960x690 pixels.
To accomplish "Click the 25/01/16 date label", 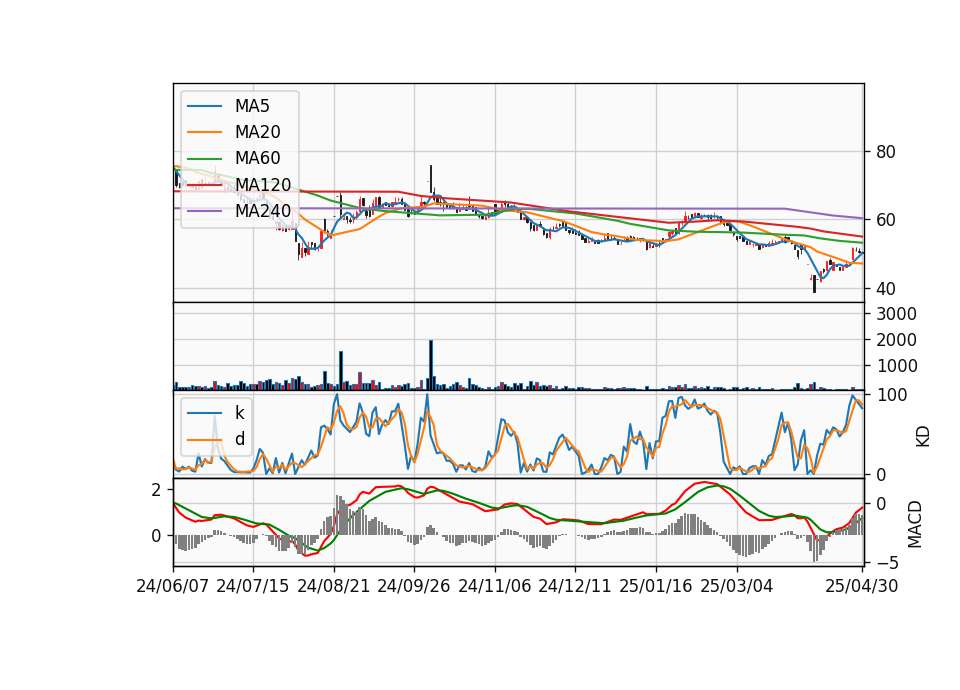I will point(656,587).
